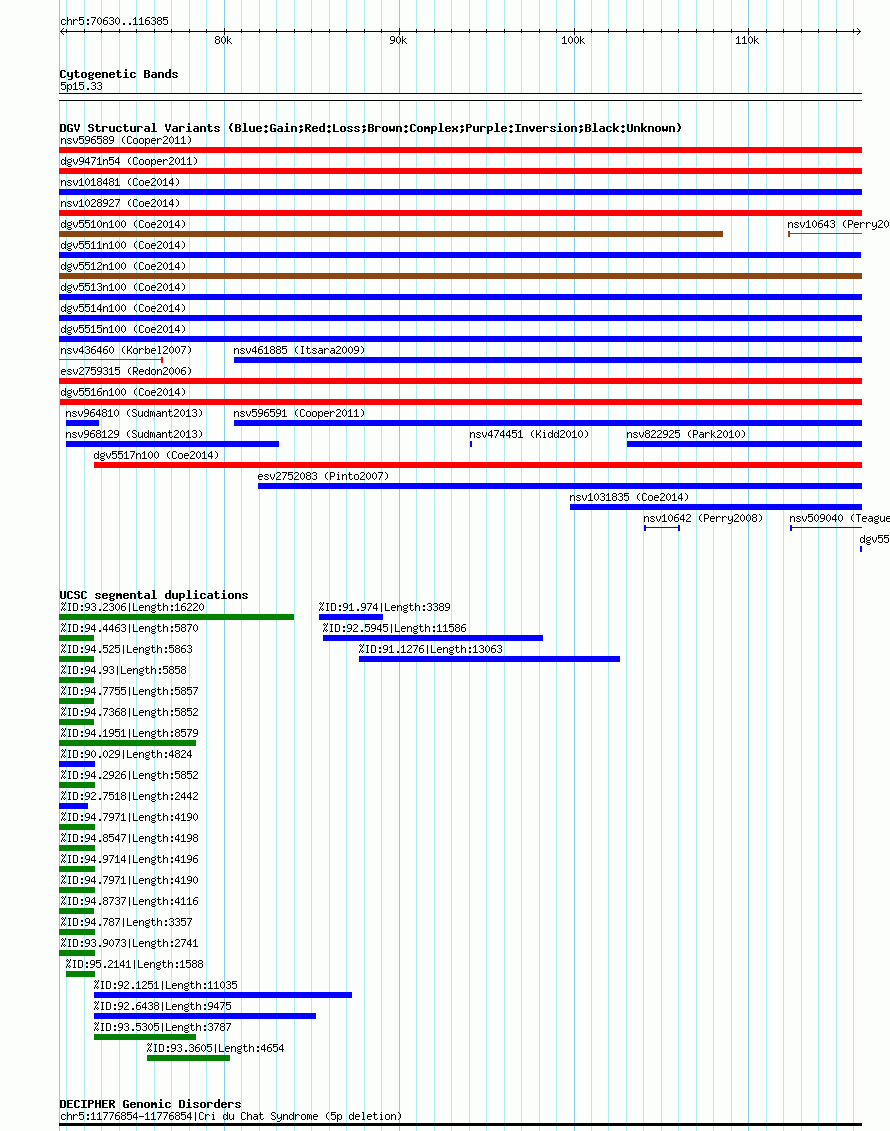The width and height of the screenshot is (890, 1131).
Task: Select dgv5514n100 (Coe2014) label
Action: (x=123, y=308)
